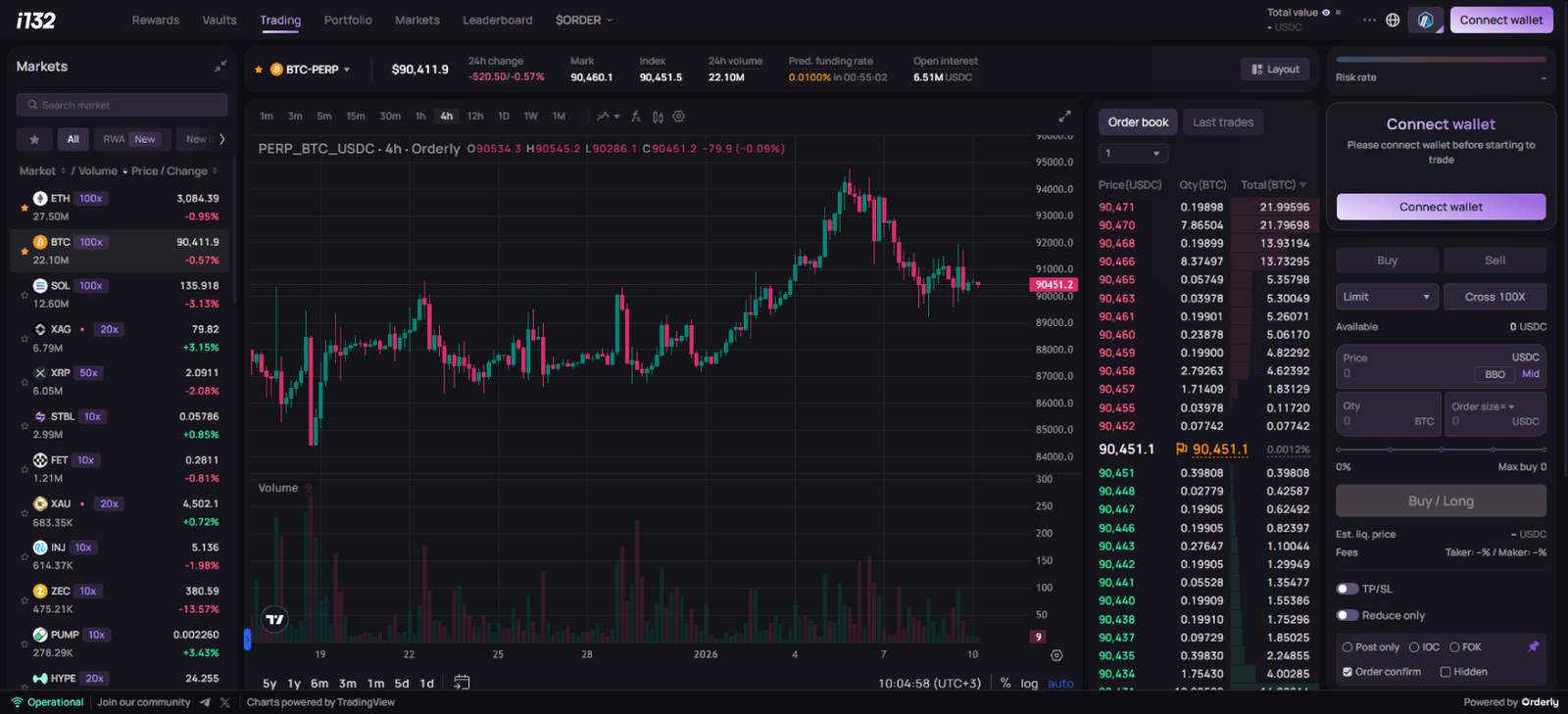Click the Layout button
1568x714 pixels.
[1275, 70]
